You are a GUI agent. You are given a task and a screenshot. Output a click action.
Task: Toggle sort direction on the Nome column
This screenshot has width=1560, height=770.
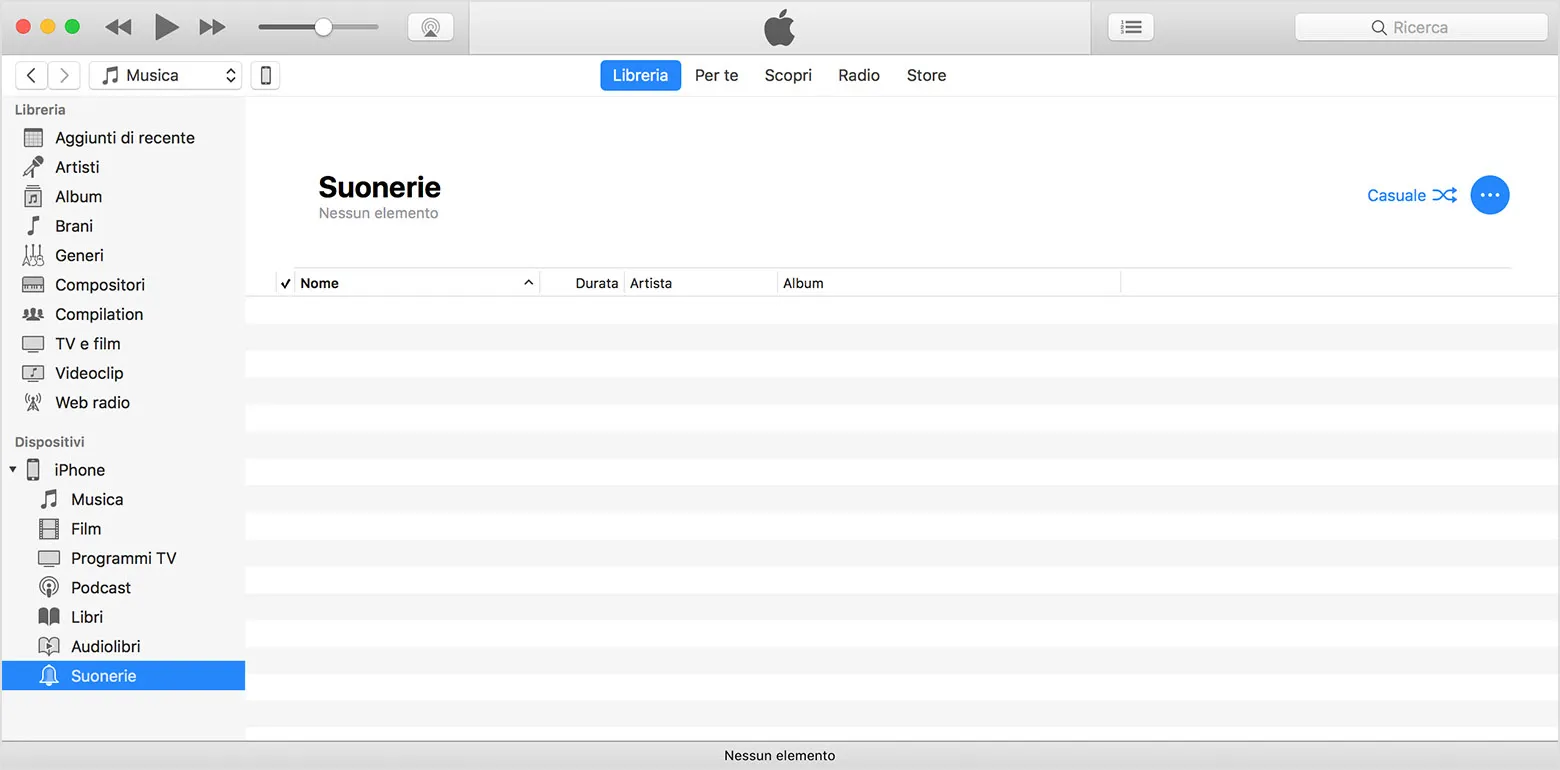pos(528,282)
